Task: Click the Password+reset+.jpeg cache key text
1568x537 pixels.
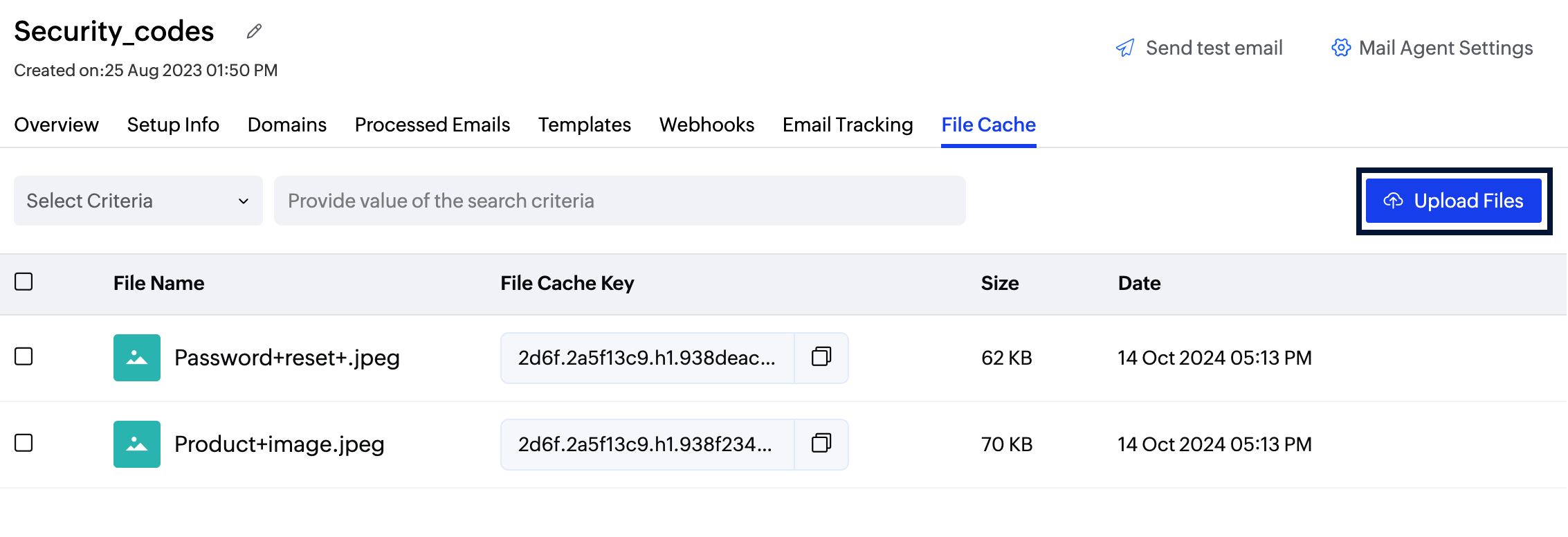Action: [x=646, y=358]
